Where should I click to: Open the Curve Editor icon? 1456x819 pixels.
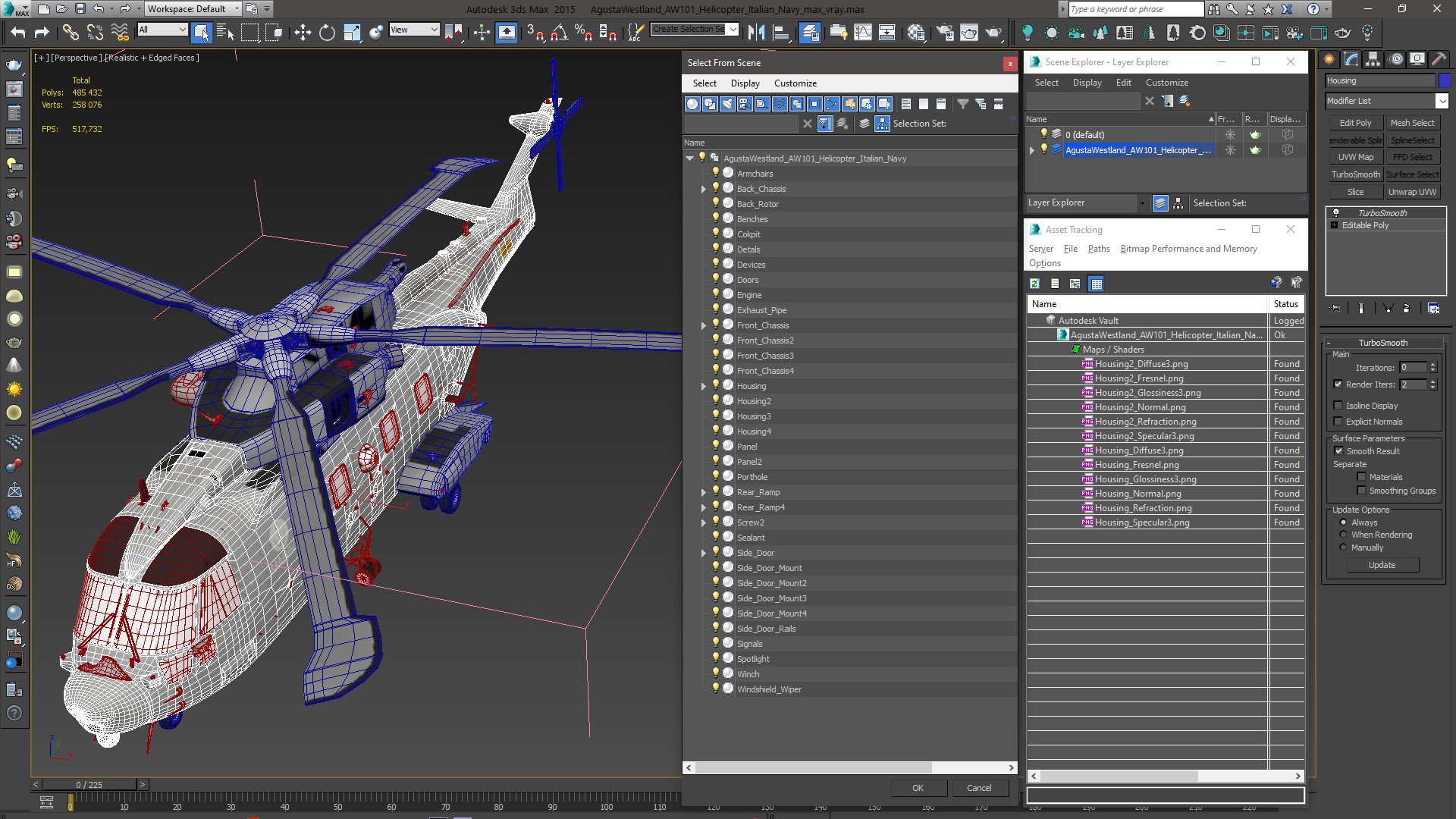point(863,32)
